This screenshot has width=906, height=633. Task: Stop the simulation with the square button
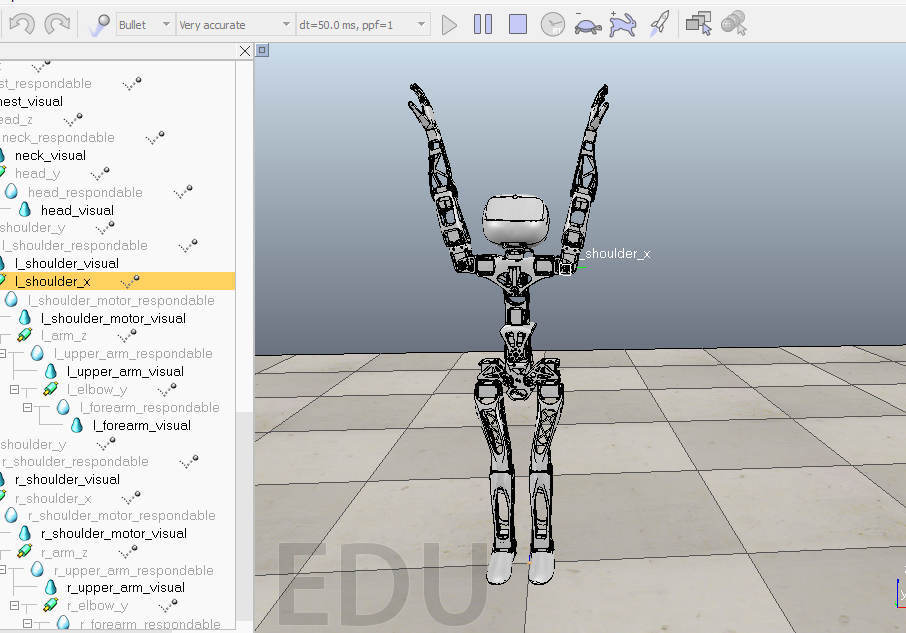517,24
